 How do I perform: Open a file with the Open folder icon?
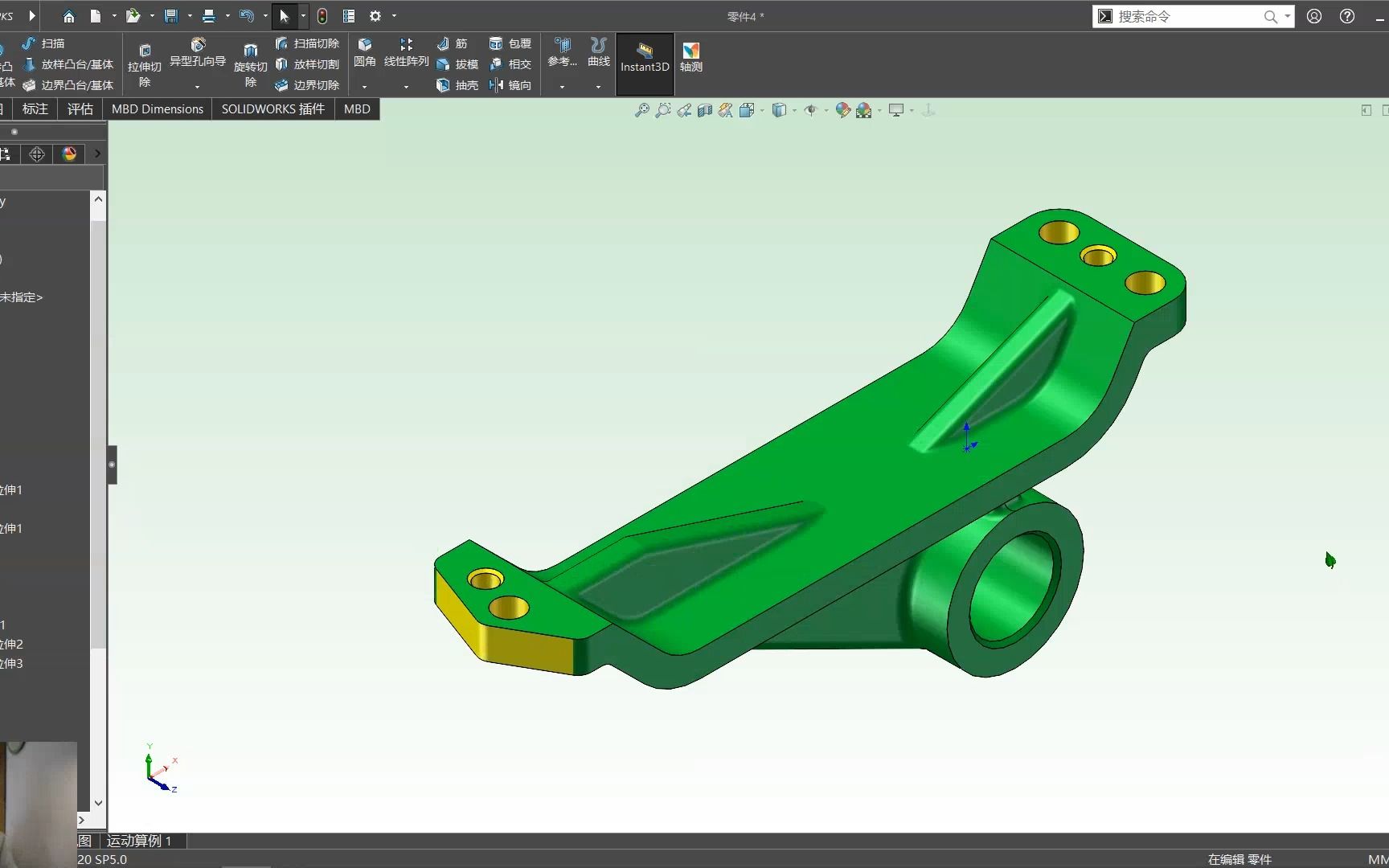tap(133, 16)
